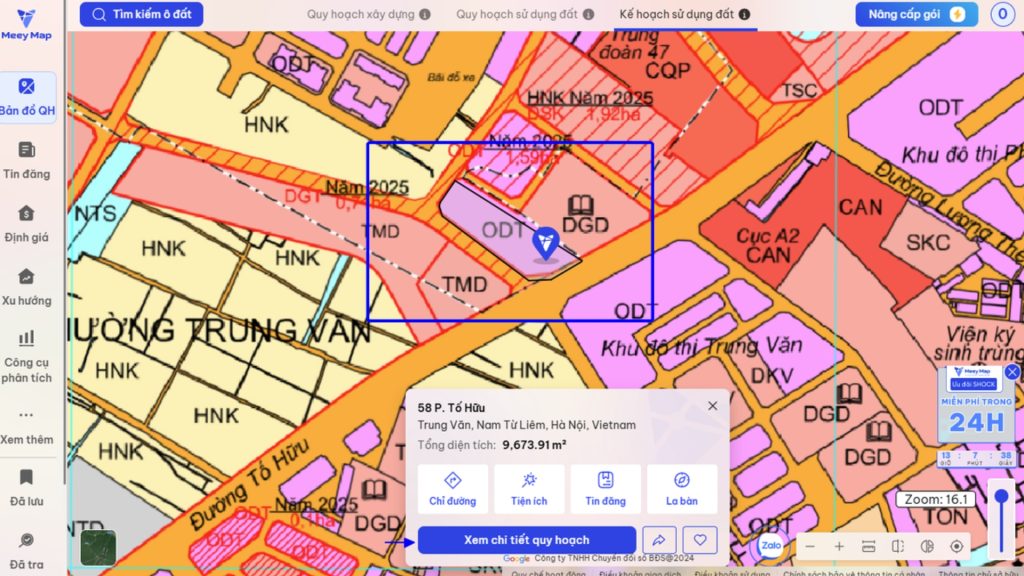Image resolution: width=1024 pixels, height=576 pixels.
Task: Click the locate-me target icon
Action: click(x=957, y=546)
